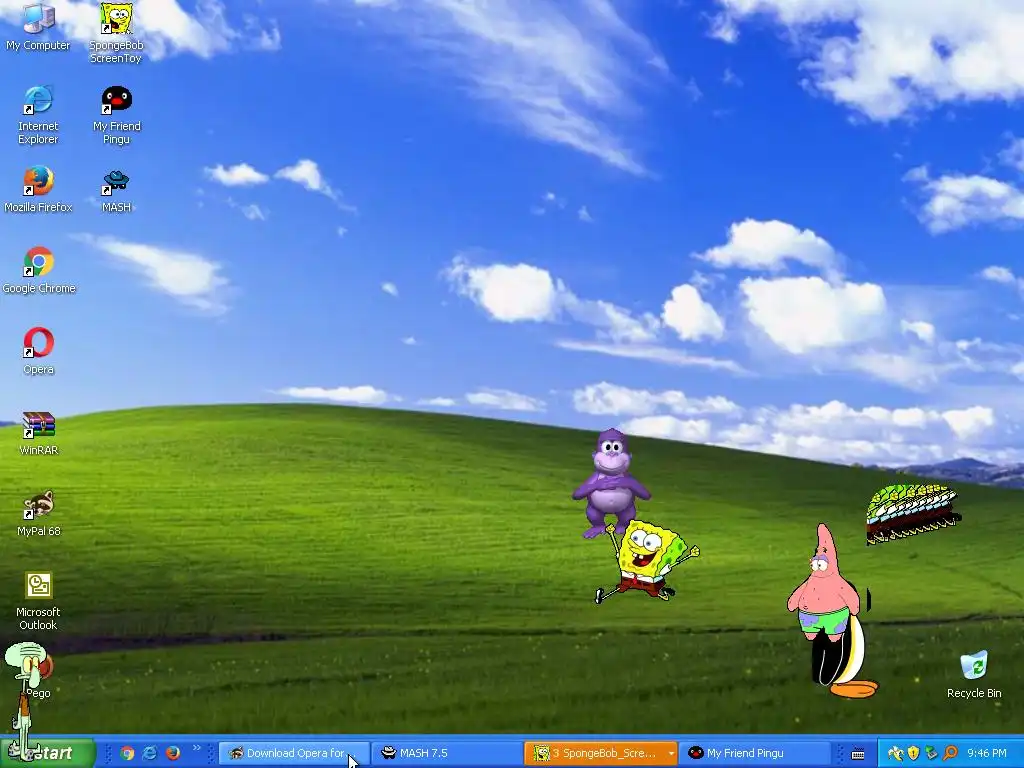This screenshot has width=1024, height=768.
Task: Click the Patrick Star screen toy
Action: coord(824,584)
